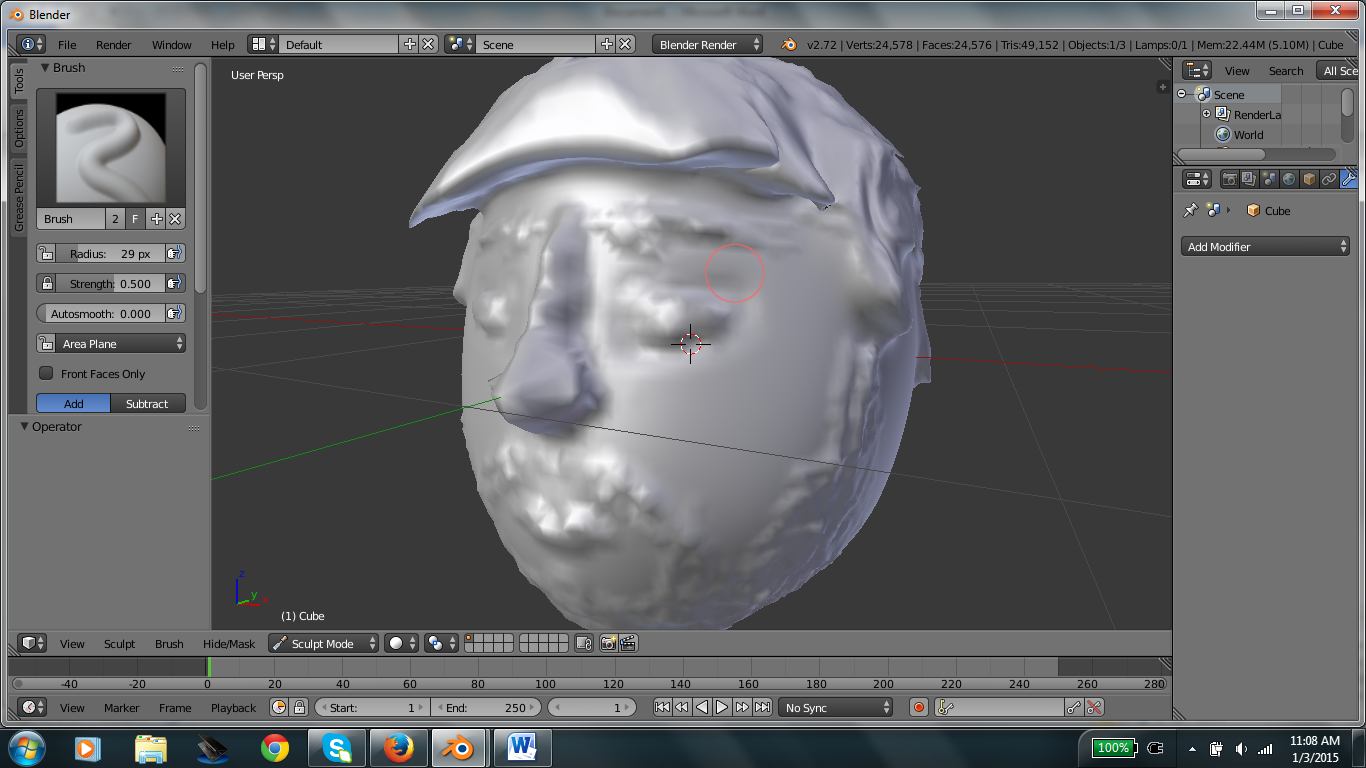1366x768 pixels.
Task: Open the Hide/Mask menu
Action: (x=229, y=644)
